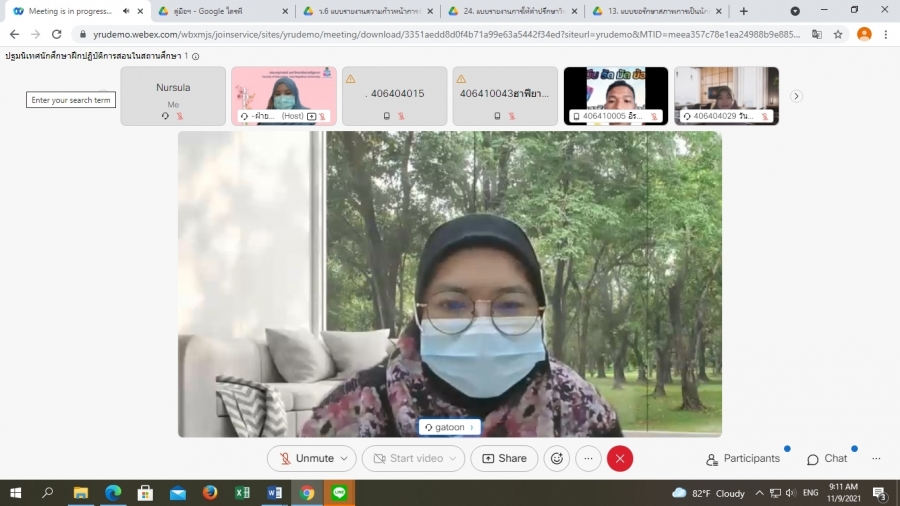Click the Share content button
Screen dimensions: 900x506
[x=504, y=458]
